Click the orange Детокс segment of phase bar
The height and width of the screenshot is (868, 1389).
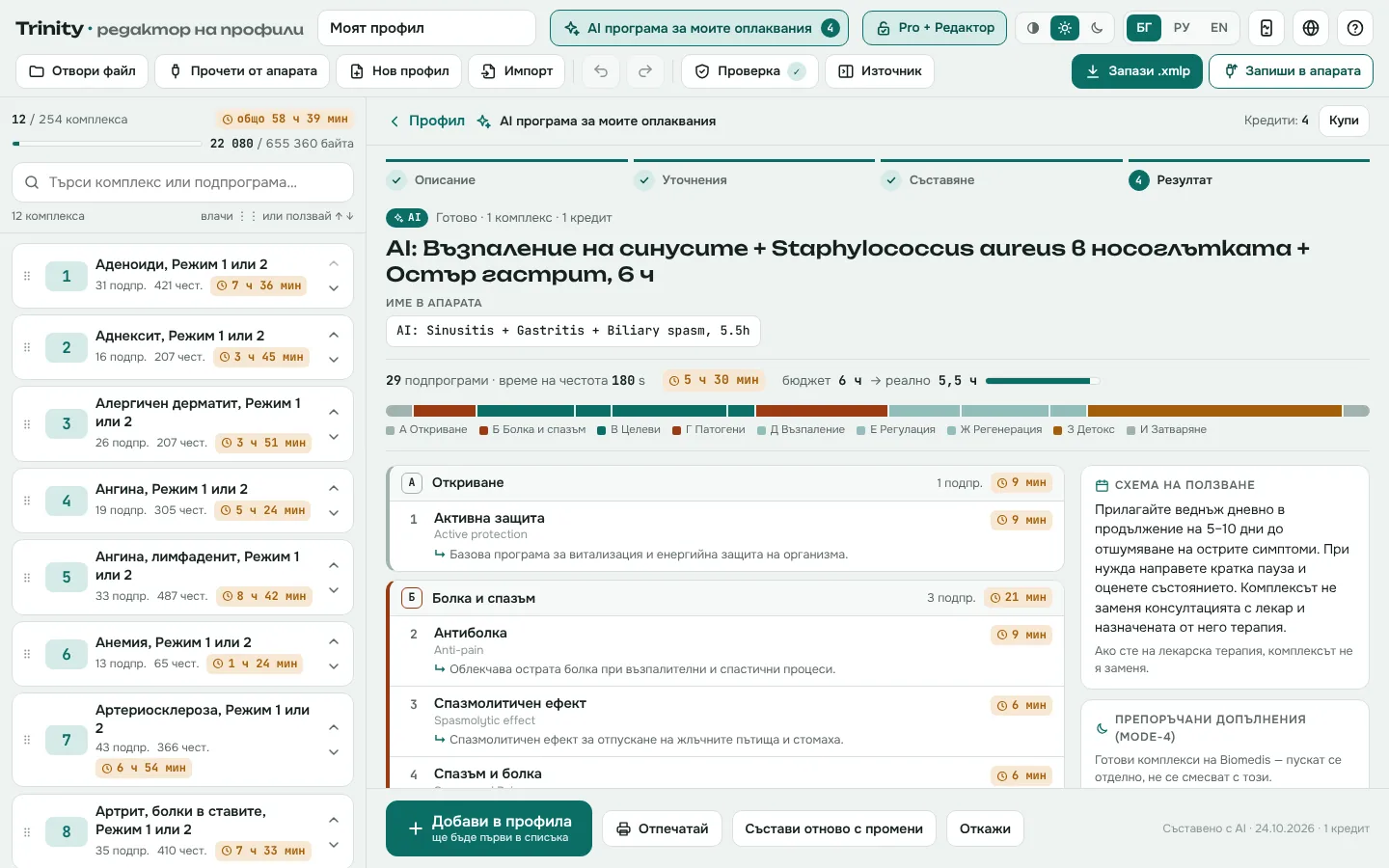(x=1214, y=411)
